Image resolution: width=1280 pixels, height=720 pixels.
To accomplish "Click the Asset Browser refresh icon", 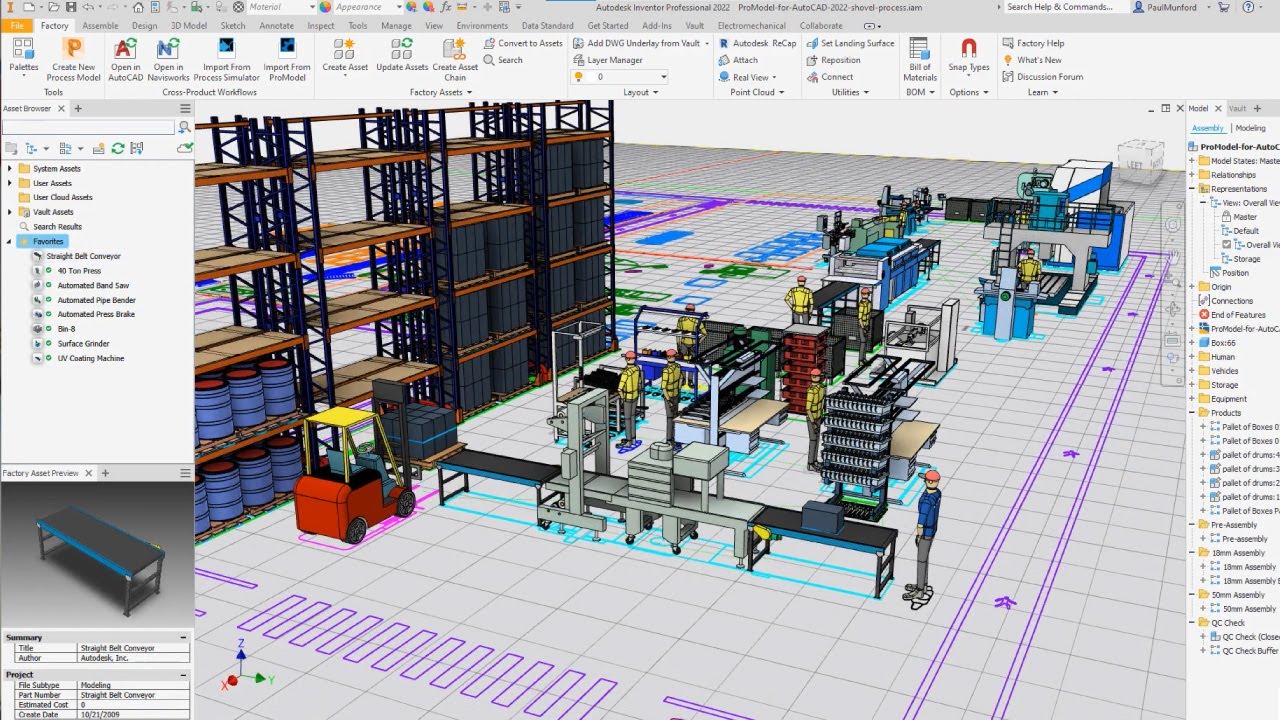I will (x=118, y=148).
